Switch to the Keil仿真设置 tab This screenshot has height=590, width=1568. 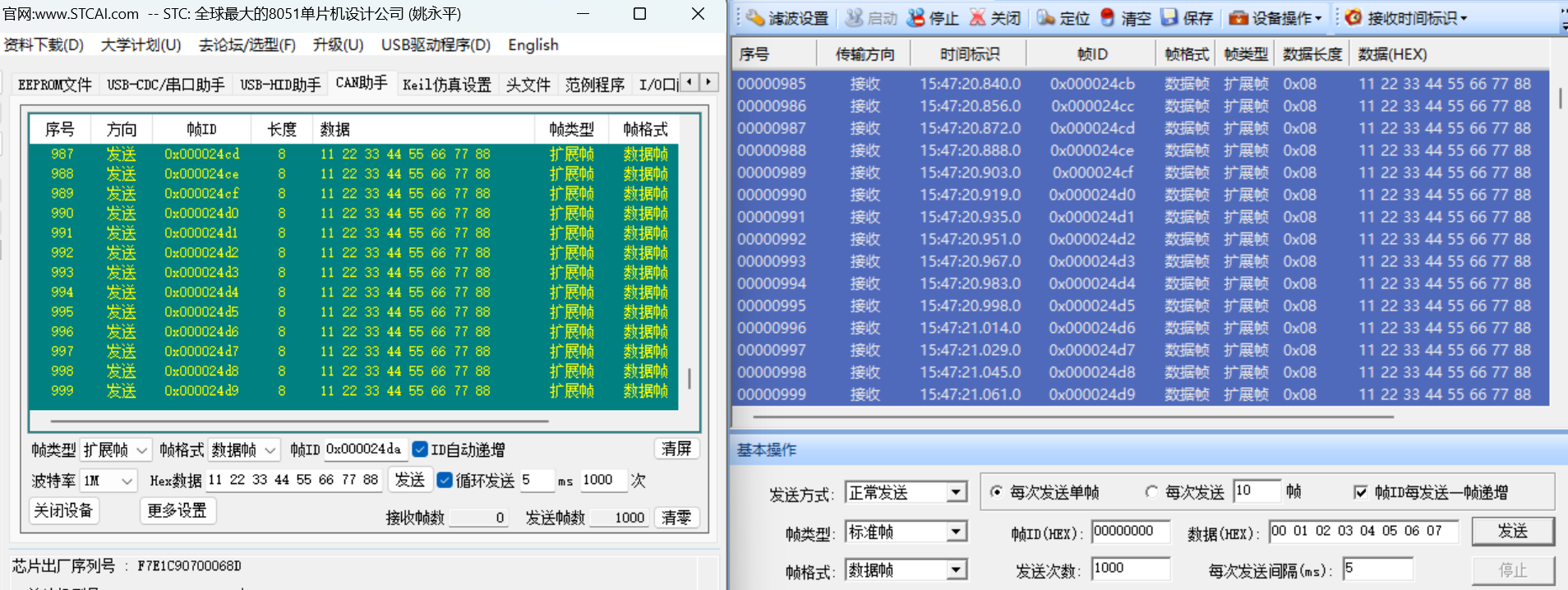tap(446, 85)
